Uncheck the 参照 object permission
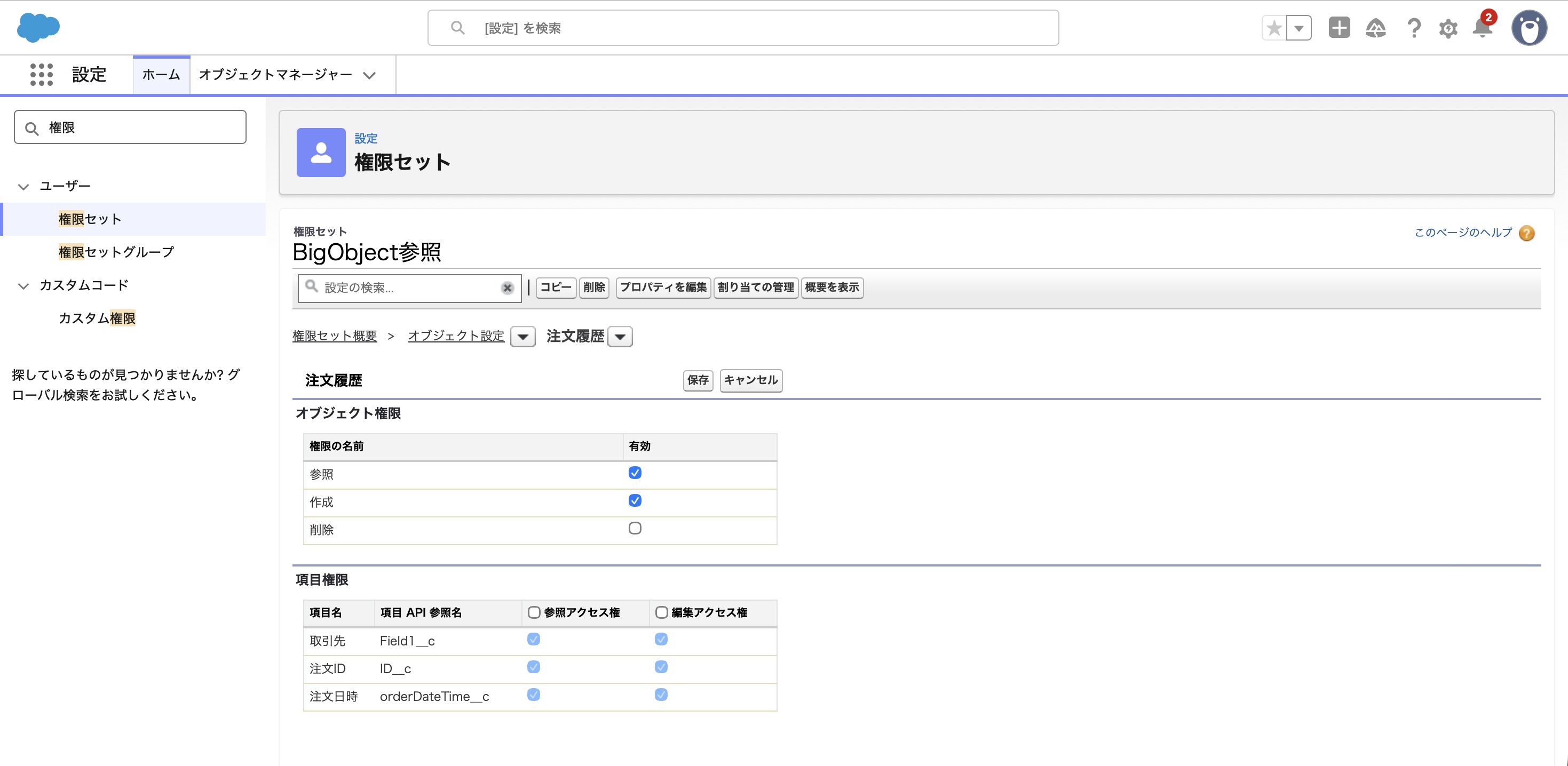 tap(635, 473)
